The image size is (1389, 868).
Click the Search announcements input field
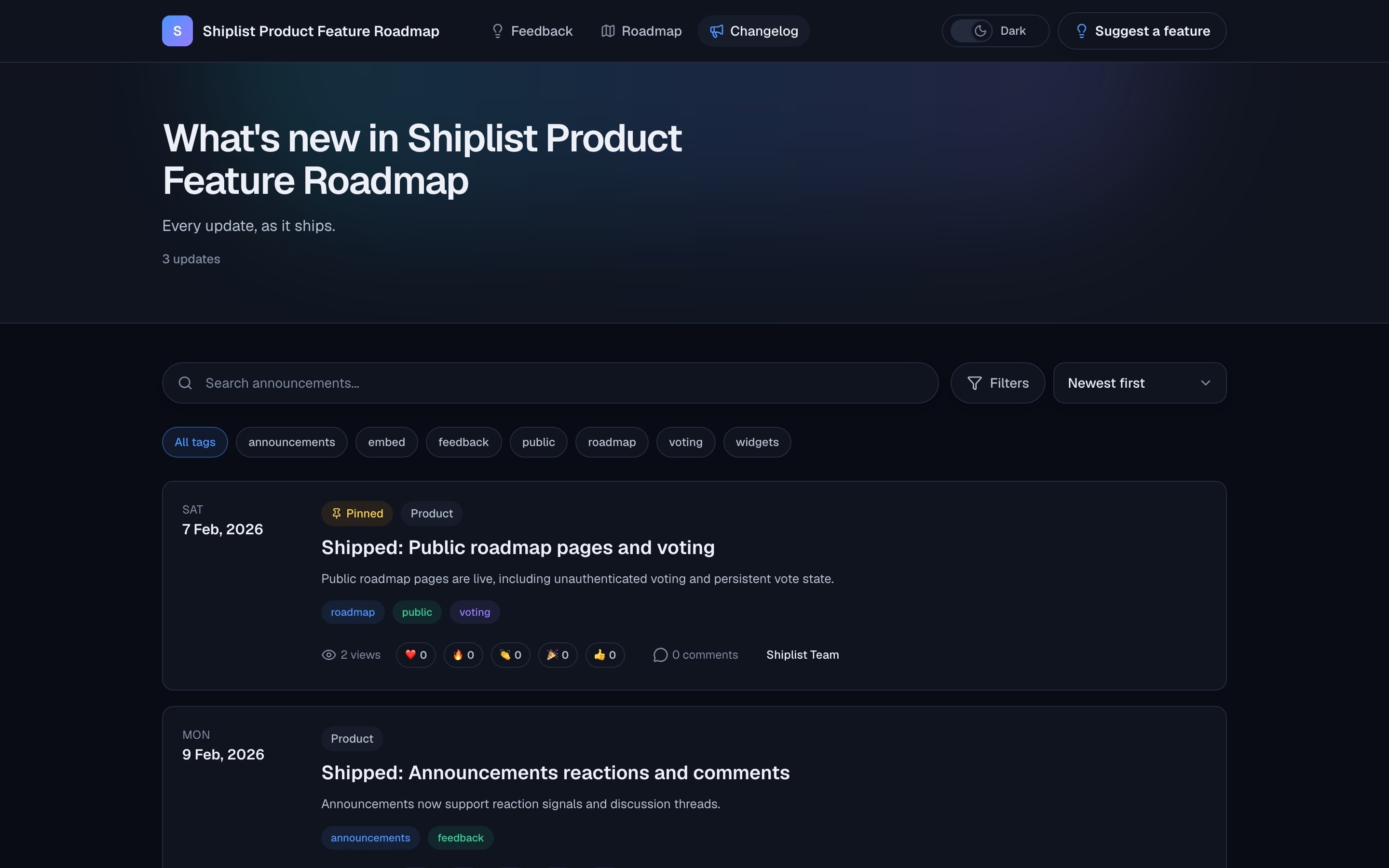pos(550,383)
